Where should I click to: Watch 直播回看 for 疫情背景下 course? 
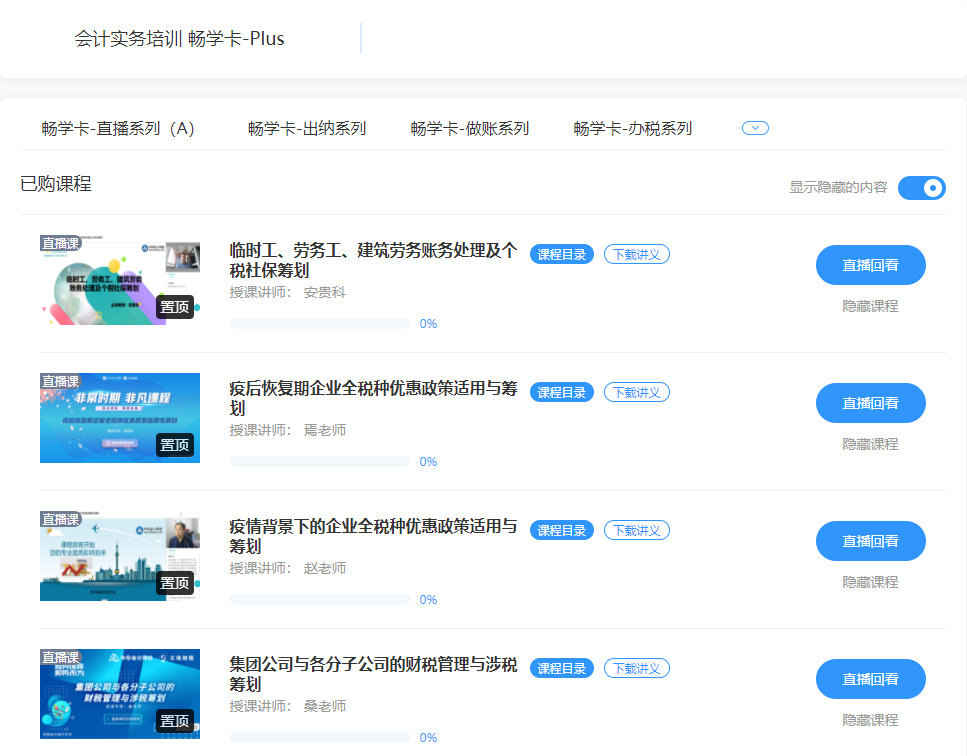[870, 541]
